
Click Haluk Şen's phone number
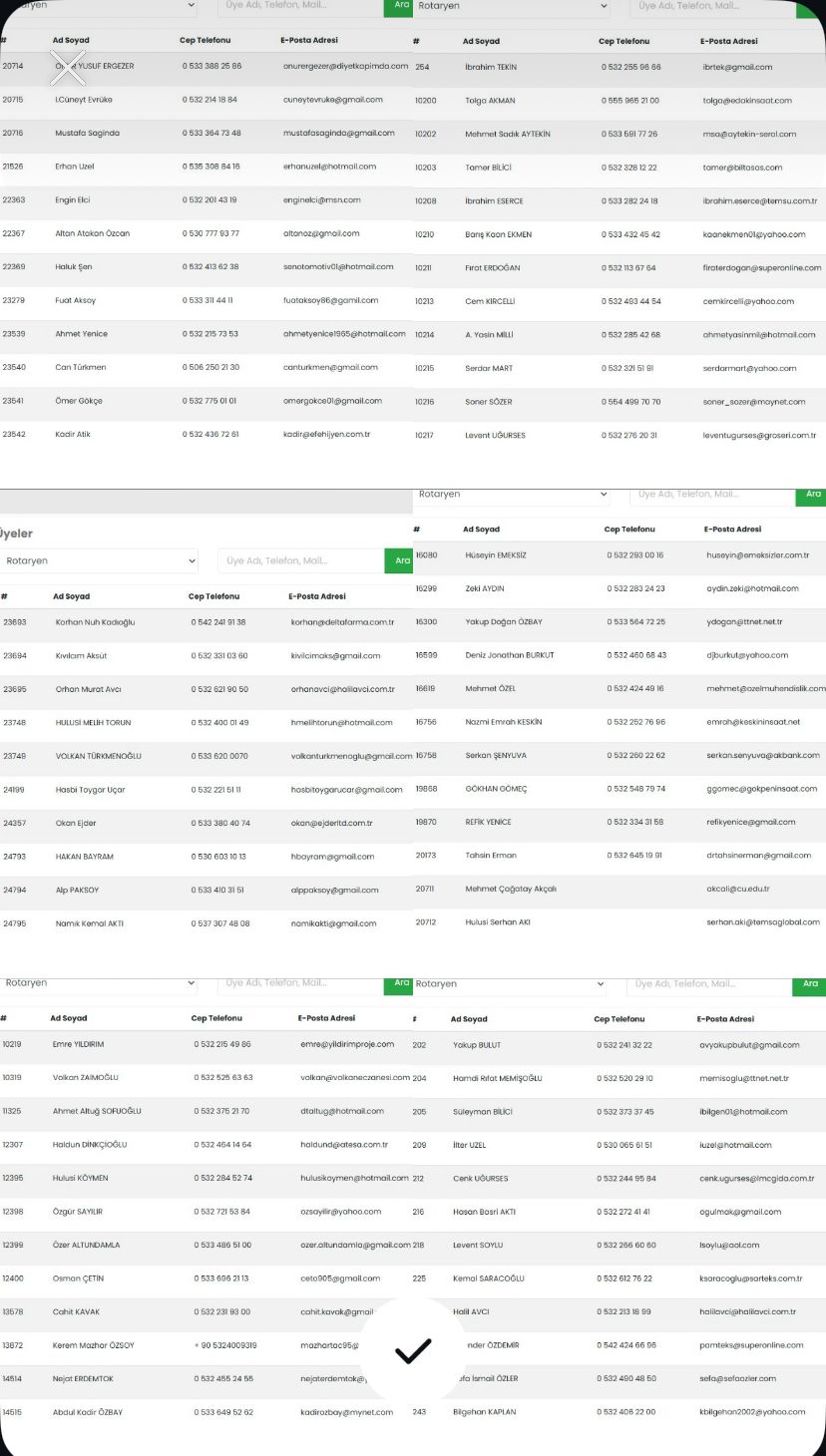(x=210, y=267)
